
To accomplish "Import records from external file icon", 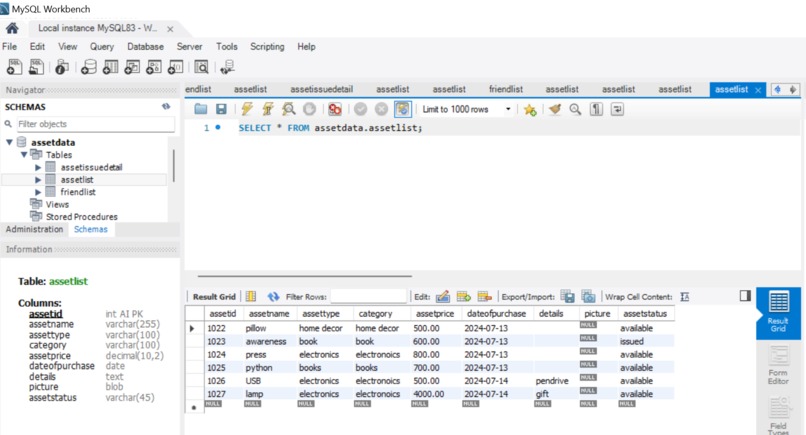I will [588, 296].
